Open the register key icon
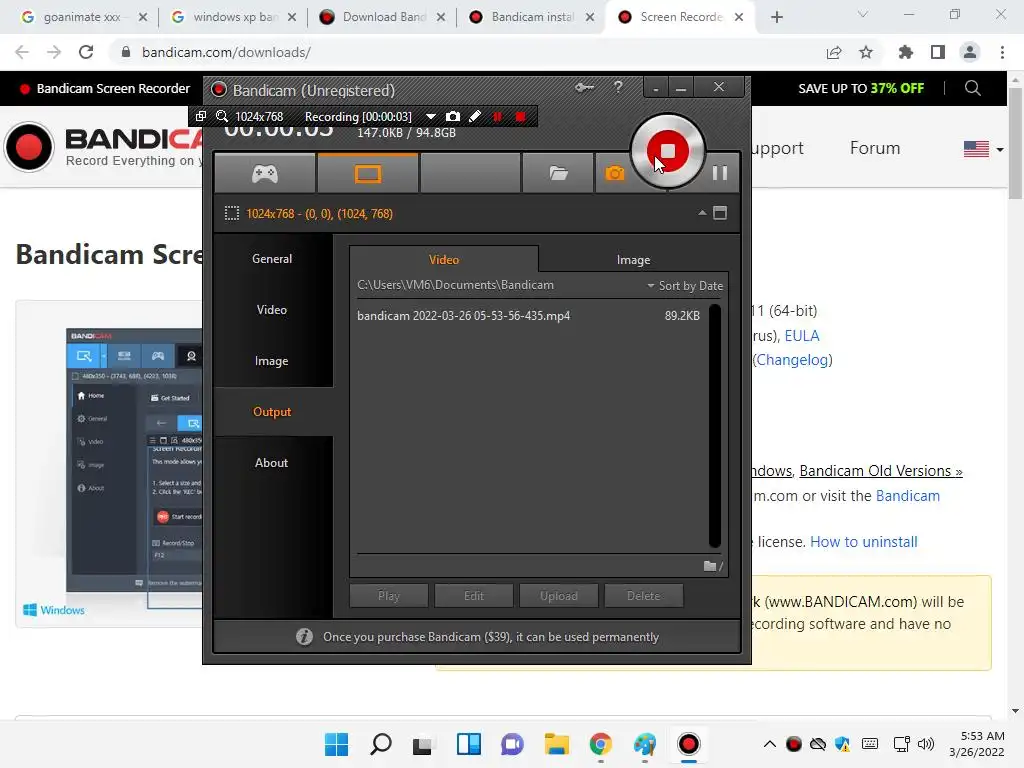Screen dimensions: 1024x768 (584, 88)
